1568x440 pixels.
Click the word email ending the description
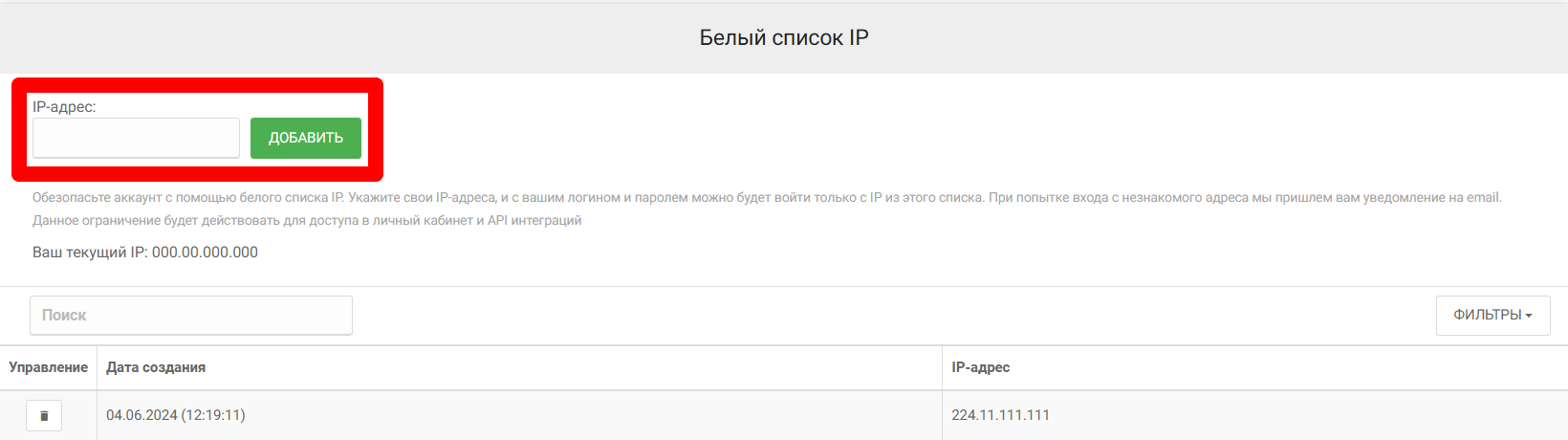[1483, 198]
